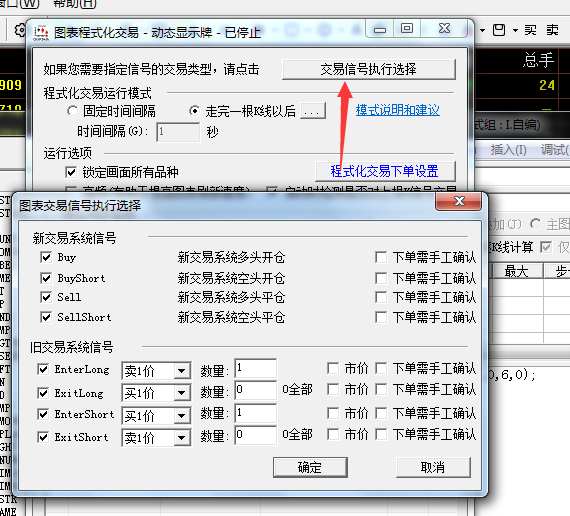Viewport: 570px width, 516px height.
Task: Open ellipsis button next to 走完一根K线以后
Action: (313, 111)
